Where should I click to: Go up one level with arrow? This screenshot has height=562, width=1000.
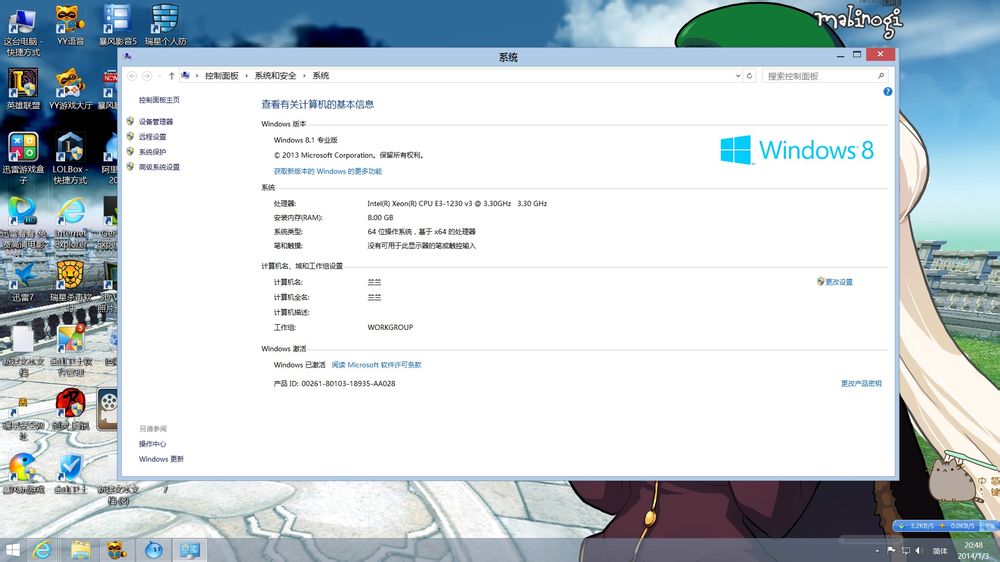click(x=172, y=76)
